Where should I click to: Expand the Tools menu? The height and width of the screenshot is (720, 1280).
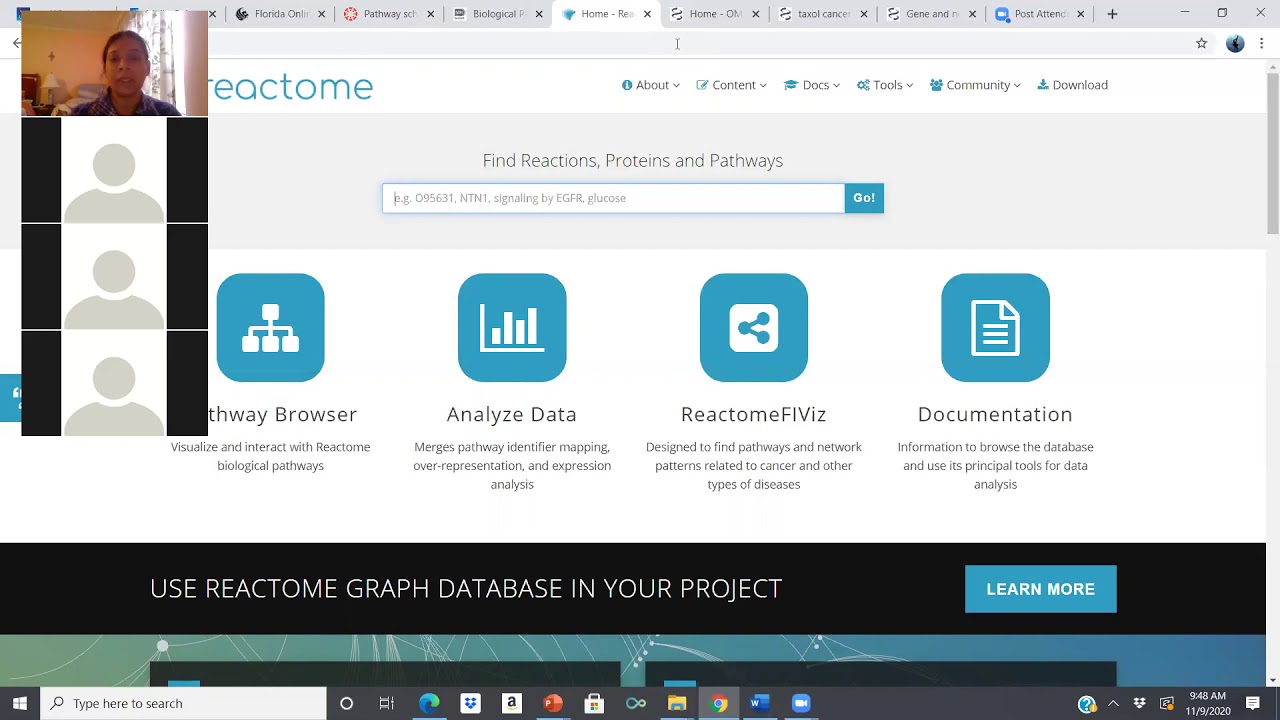click(885, 85)
